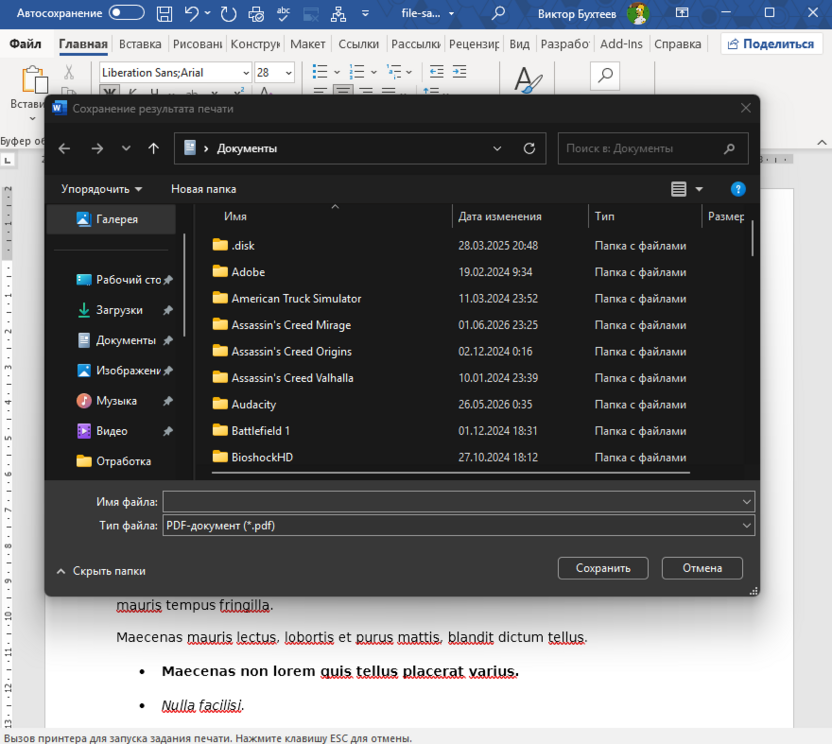
Task: Open the Упорядочить menu
Action: tap(101, 189)
